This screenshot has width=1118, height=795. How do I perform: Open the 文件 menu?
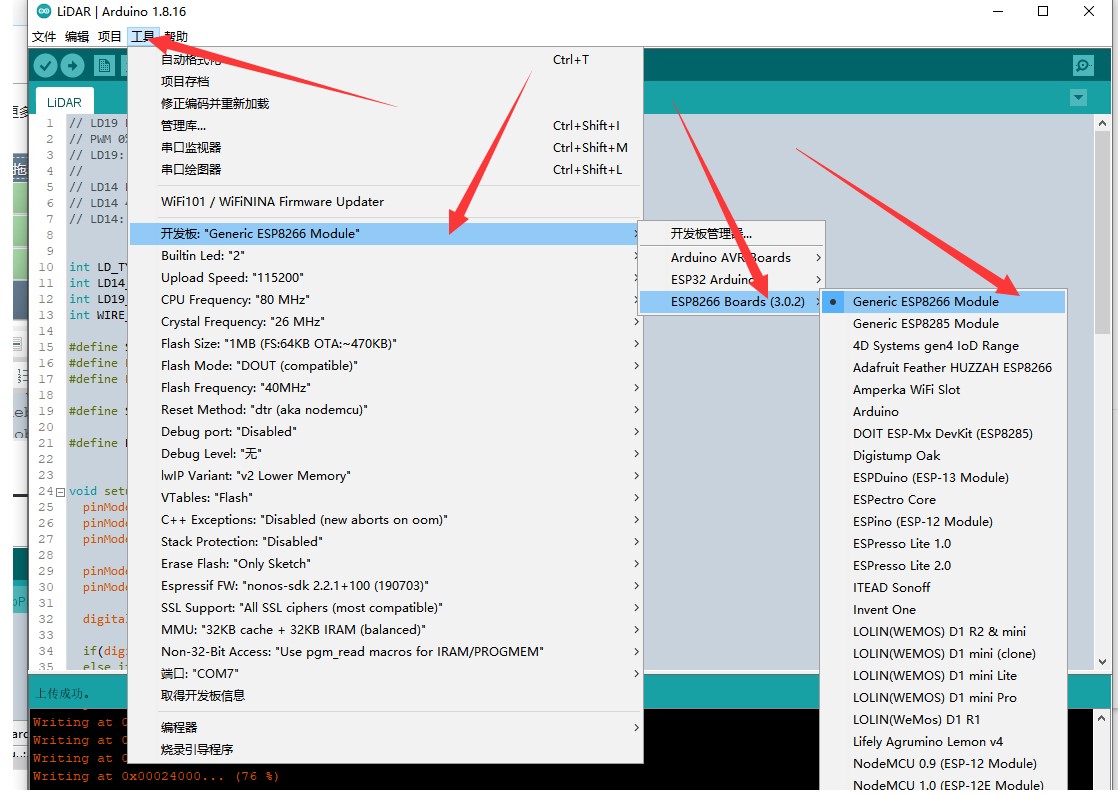pyautogui.click(x=44, y=36)
